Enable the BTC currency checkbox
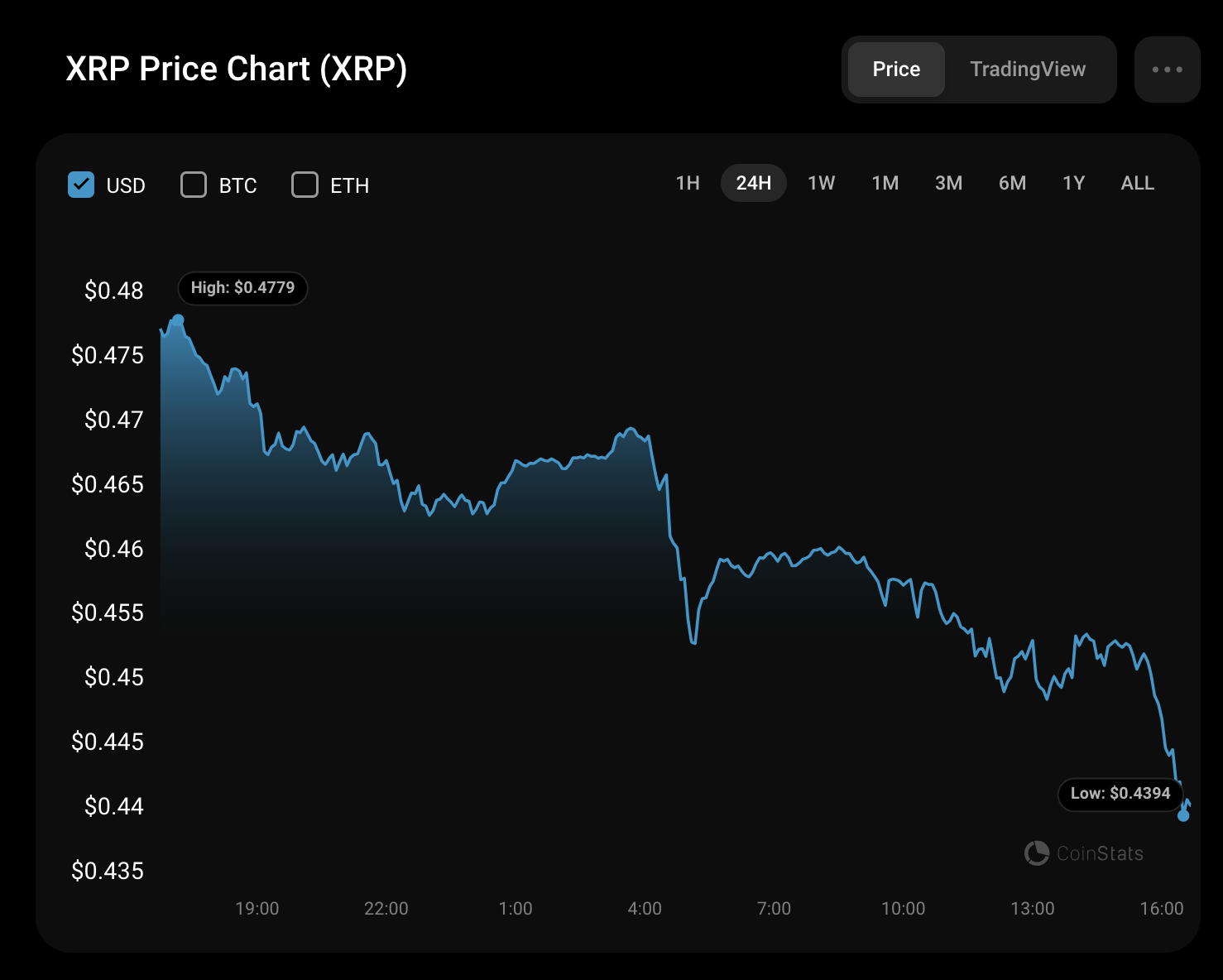1223x980 pixels. (194, 185)
